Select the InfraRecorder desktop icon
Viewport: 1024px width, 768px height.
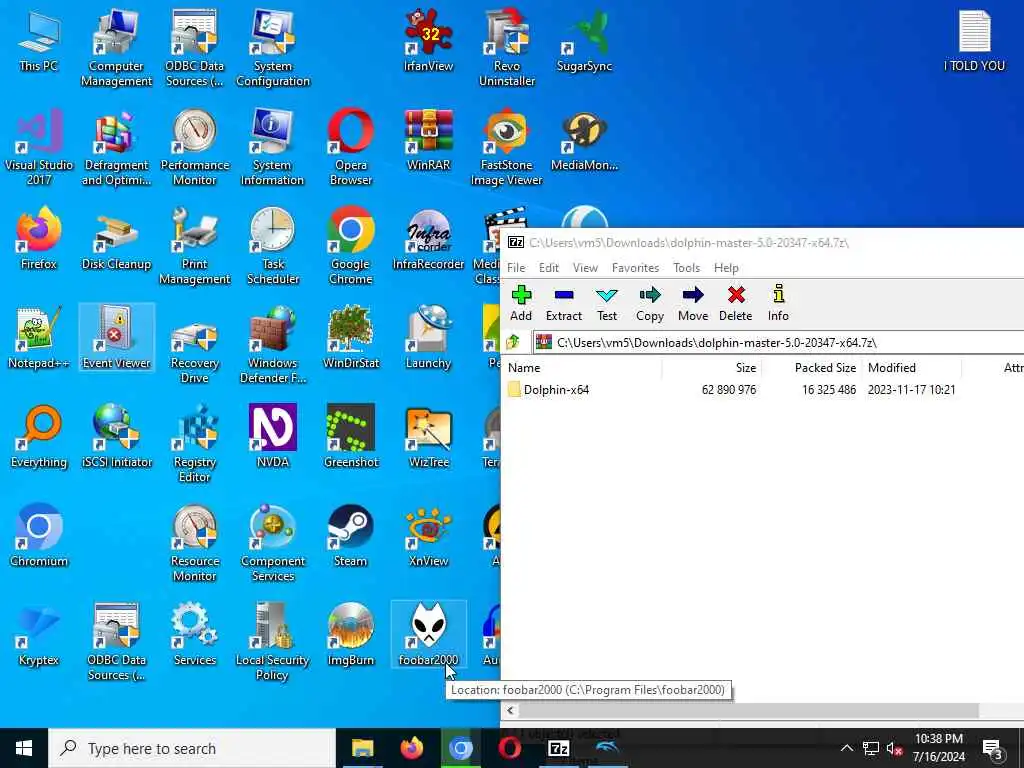(x=428, y=239)
